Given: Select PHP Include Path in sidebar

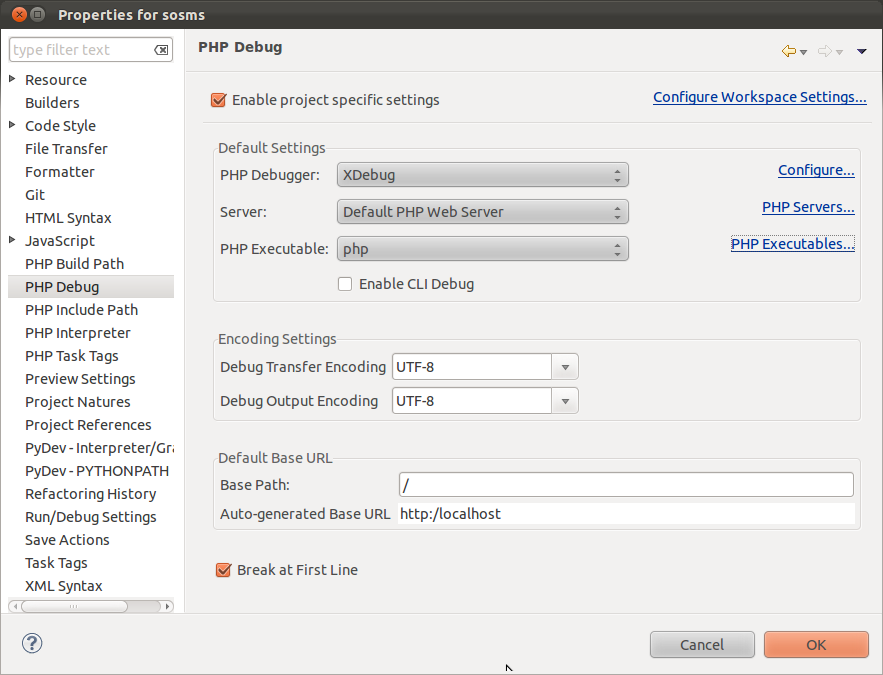Looking at the screenshot, I should point(82,310).
